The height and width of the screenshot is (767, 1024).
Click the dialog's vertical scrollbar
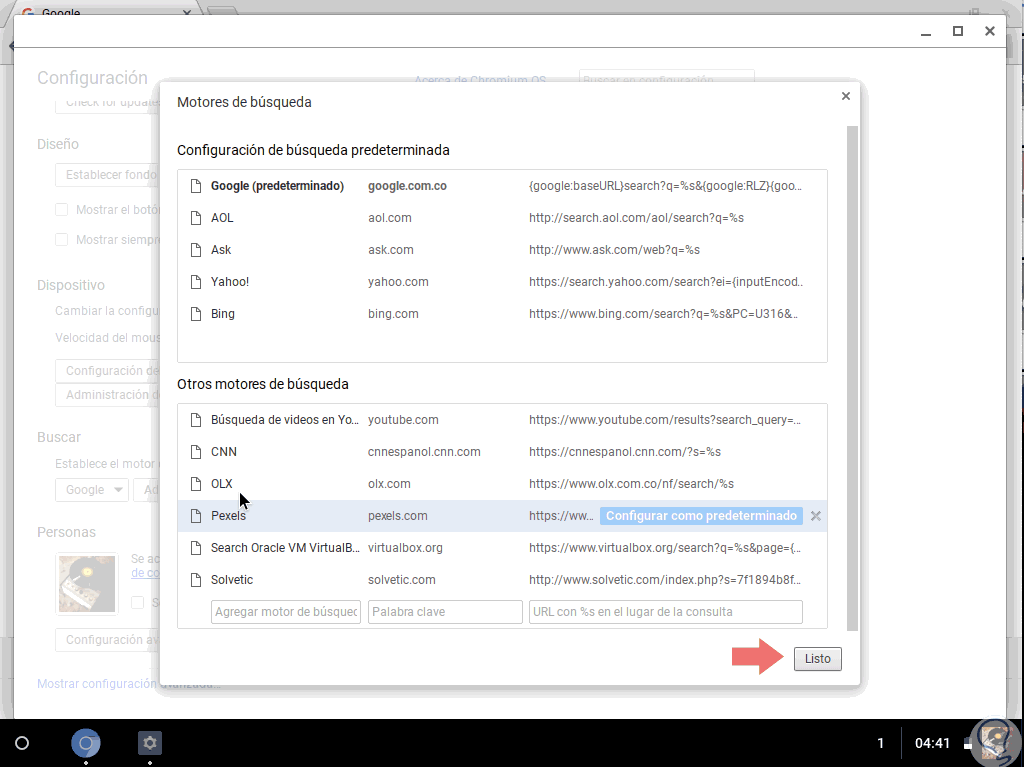852,379
